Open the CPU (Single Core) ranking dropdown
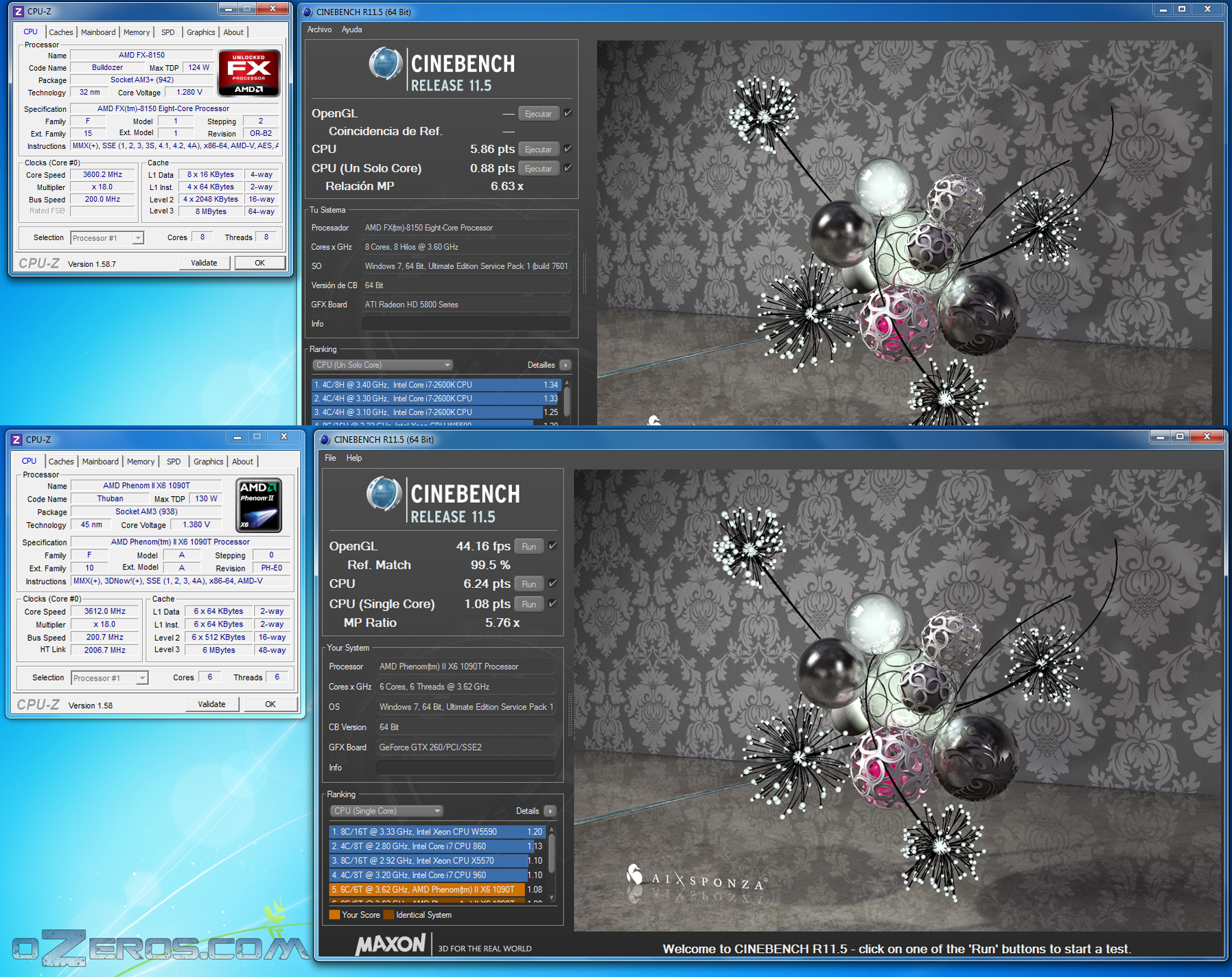 386,811
